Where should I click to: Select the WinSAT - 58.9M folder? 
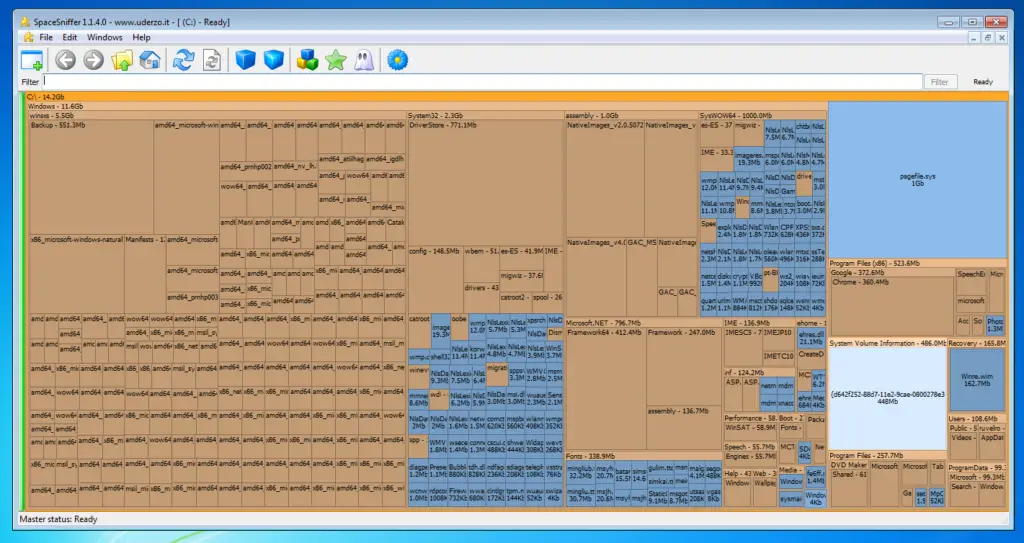click(750, 431)
